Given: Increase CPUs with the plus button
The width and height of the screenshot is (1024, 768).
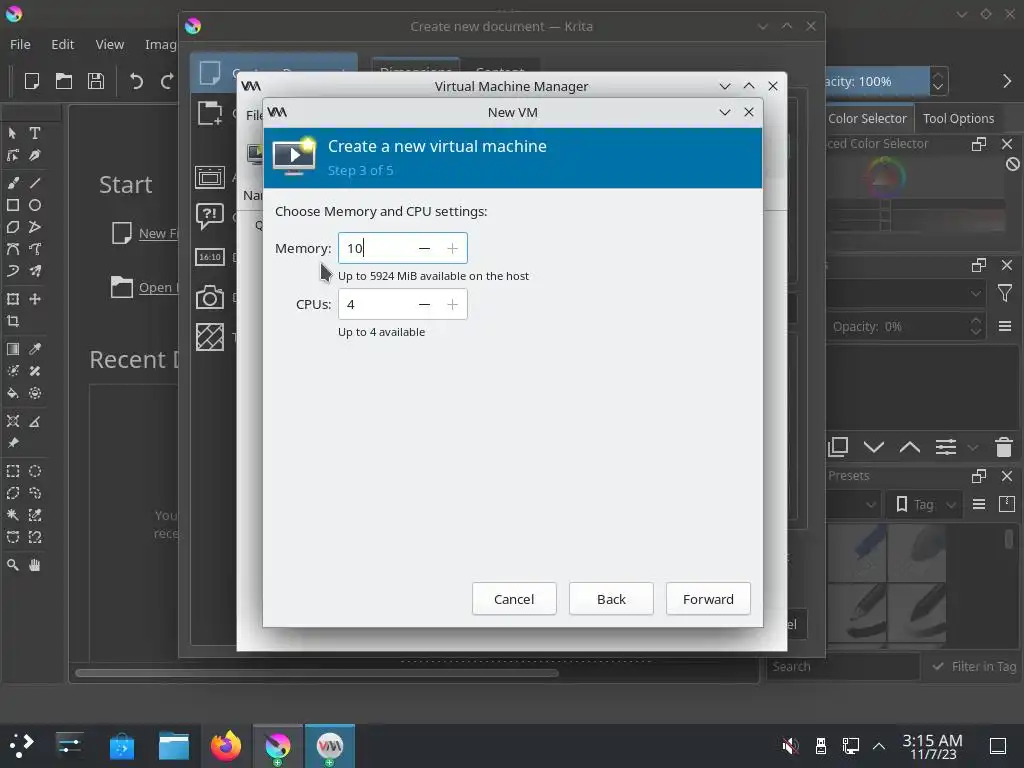Looking at the screenshot, I should tap(453, 304).
